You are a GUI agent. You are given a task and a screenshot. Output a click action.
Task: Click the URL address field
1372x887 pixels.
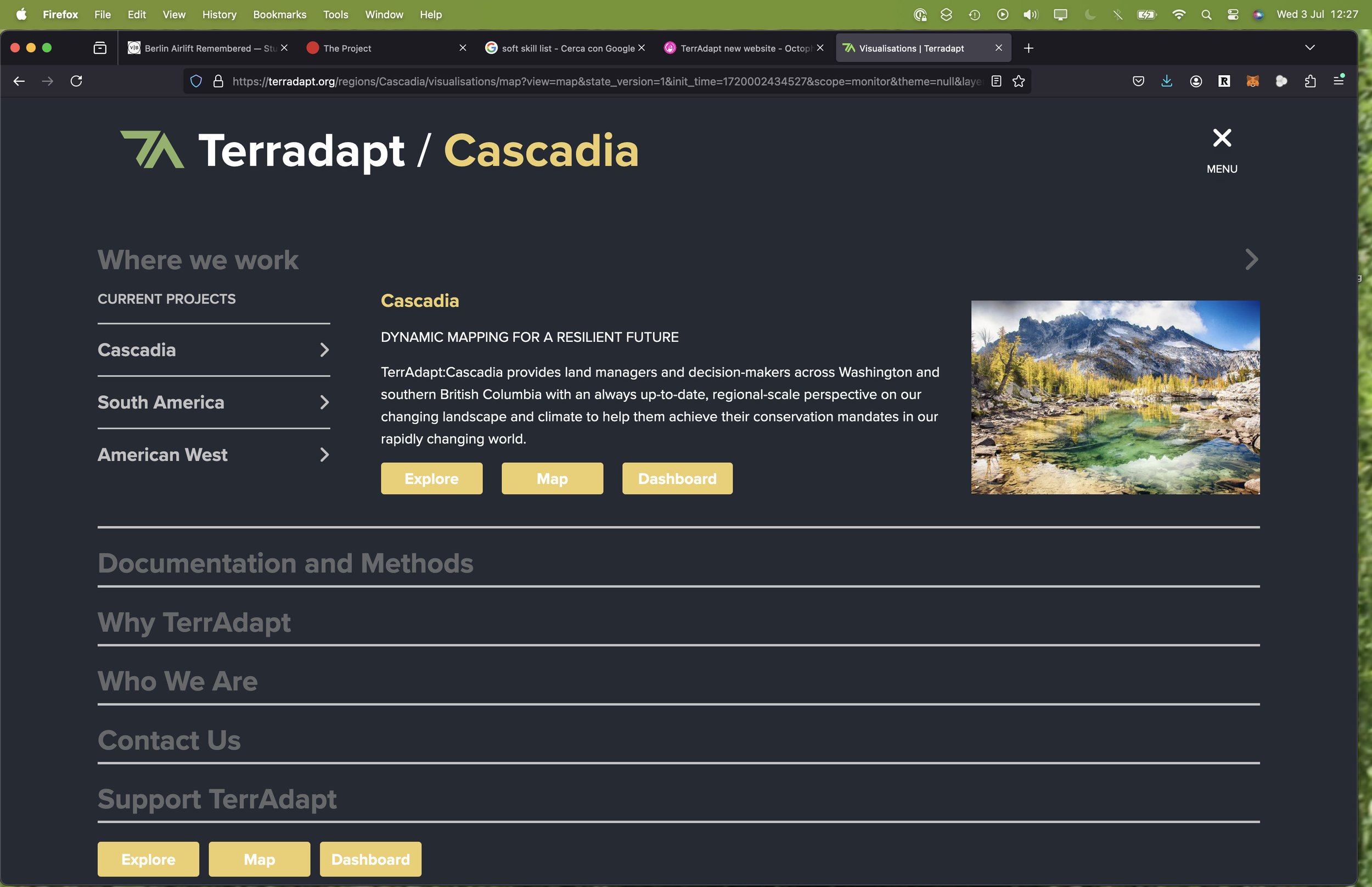coord(608,81)
